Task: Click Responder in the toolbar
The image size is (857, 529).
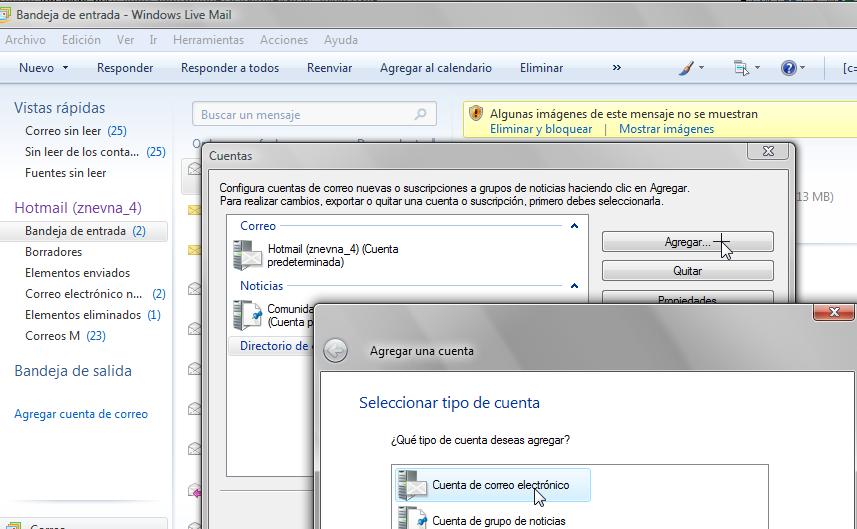Action: click(x=125, y=68)
